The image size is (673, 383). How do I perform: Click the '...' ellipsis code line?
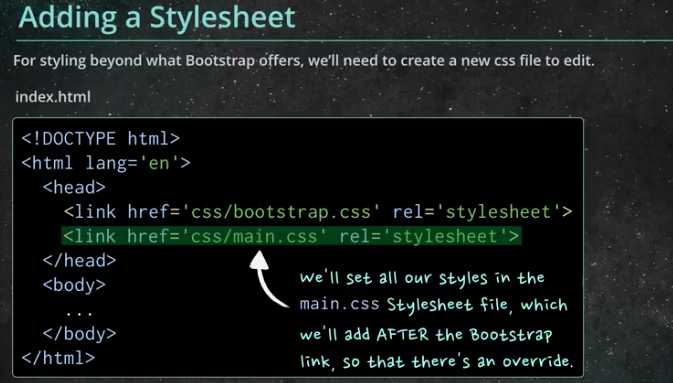79,312
